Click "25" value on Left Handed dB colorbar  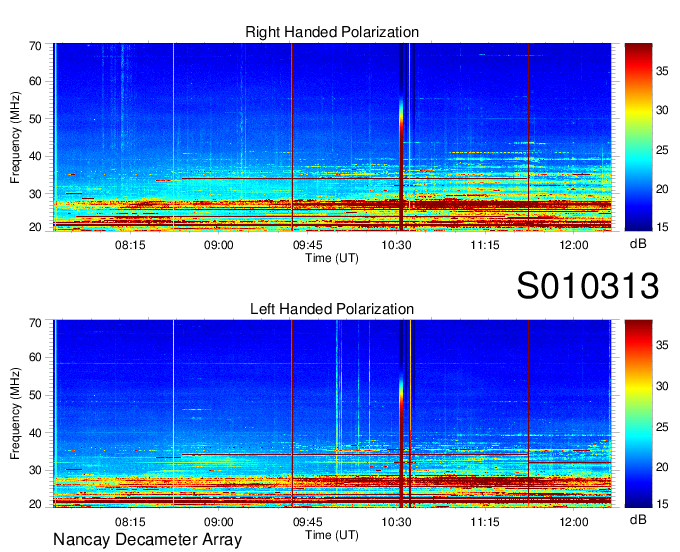pos(662,427)
